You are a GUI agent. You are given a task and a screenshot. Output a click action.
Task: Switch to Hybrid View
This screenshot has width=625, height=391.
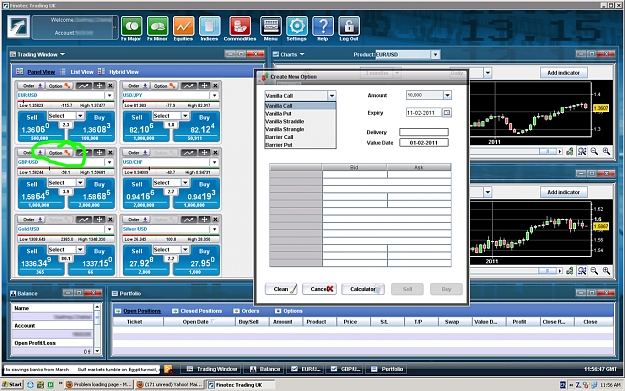coord(124,72)
